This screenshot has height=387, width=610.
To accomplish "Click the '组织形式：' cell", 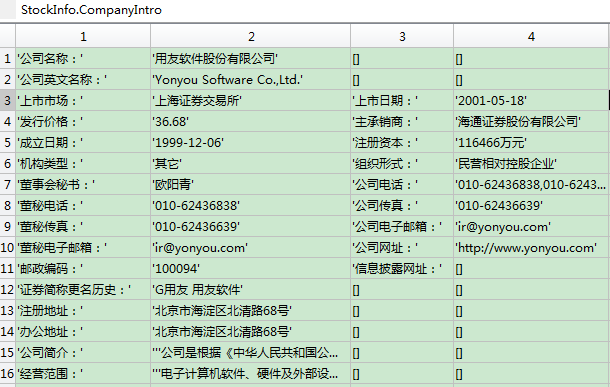I will click(x=402, y=164).
